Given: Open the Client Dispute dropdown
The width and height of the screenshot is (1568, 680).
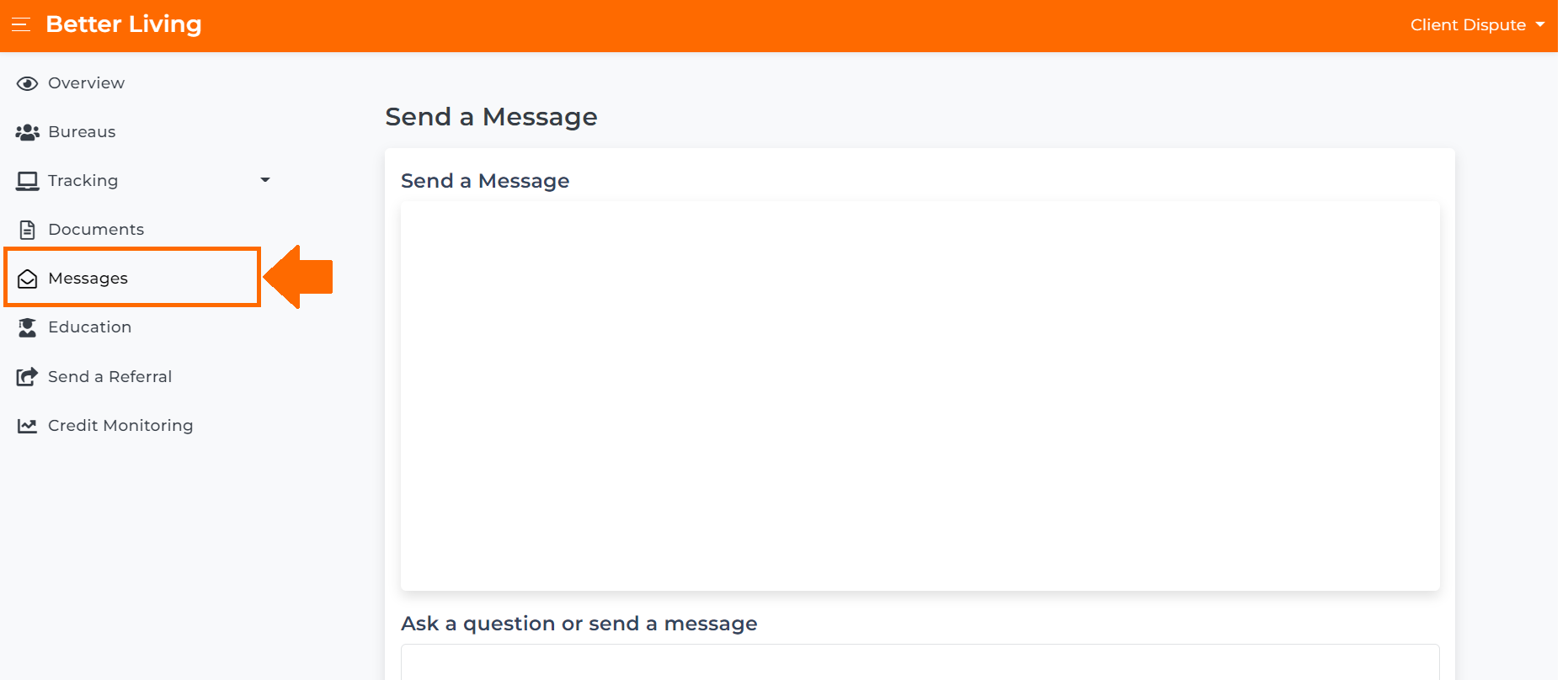Looking at the screenshot, I should coord(1477,25).
